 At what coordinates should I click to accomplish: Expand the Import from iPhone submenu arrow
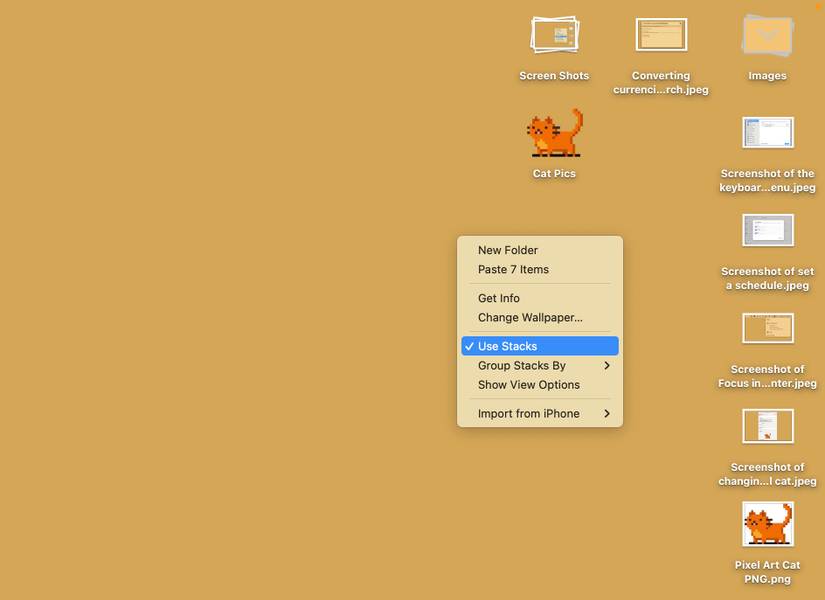607,414
